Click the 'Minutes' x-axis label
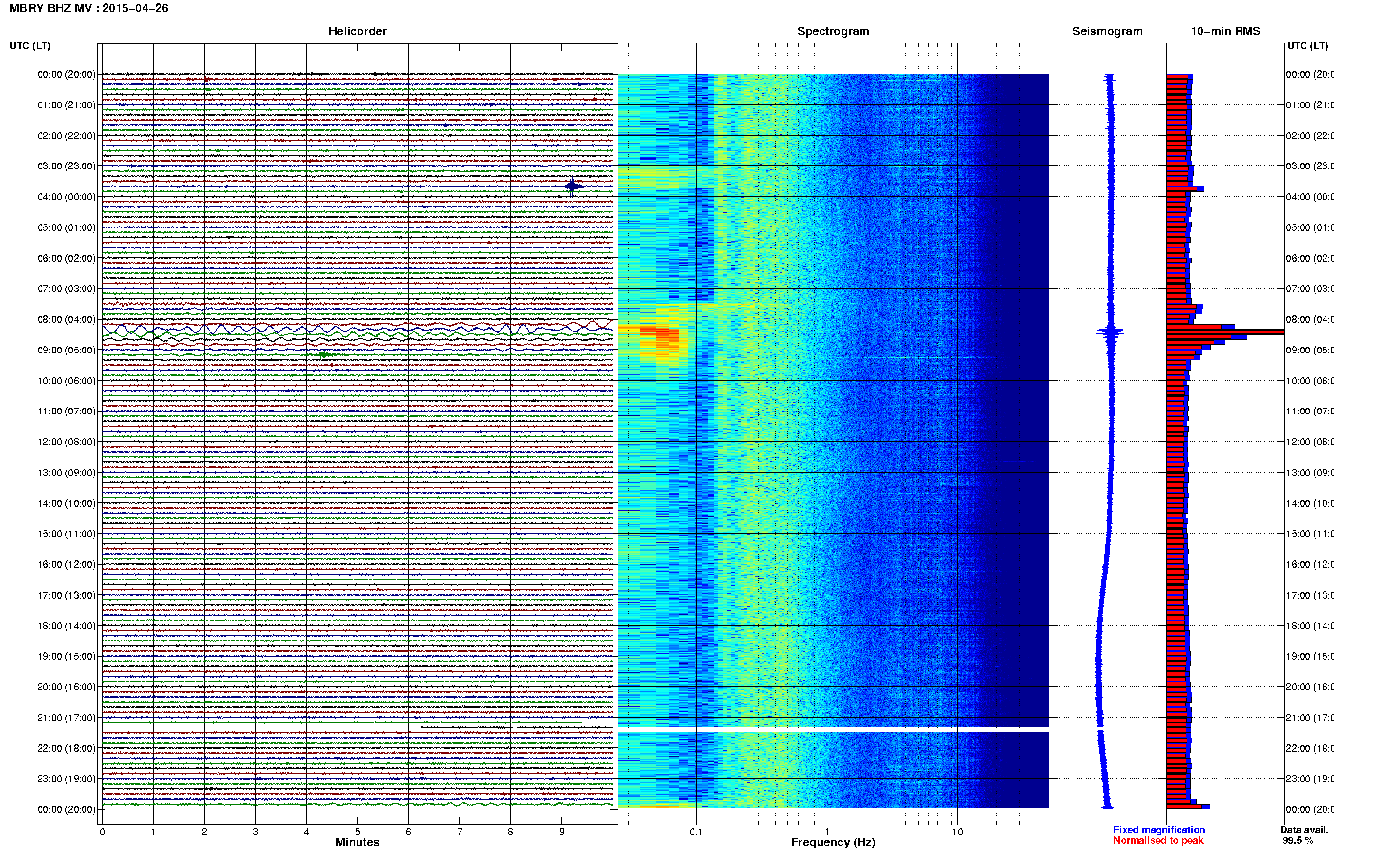Screen dimensions: 1389x868 [x=357, y=842]
